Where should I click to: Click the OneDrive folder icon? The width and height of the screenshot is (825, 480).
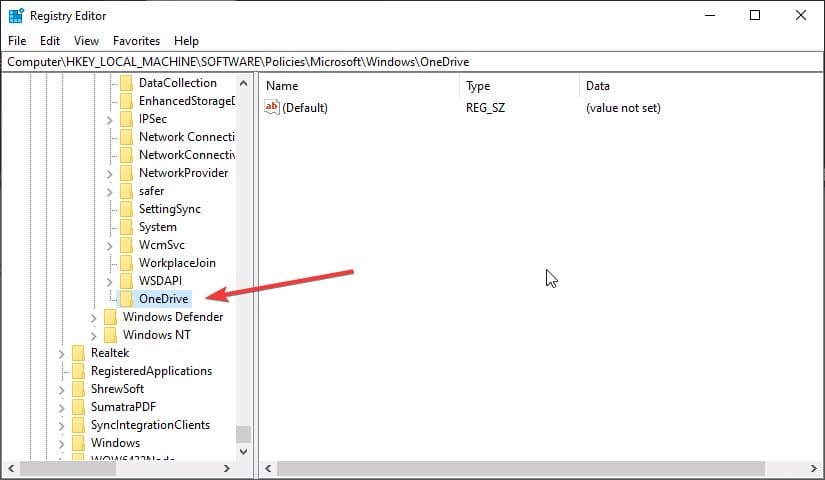pyautogui.click(x=126, y=299)
